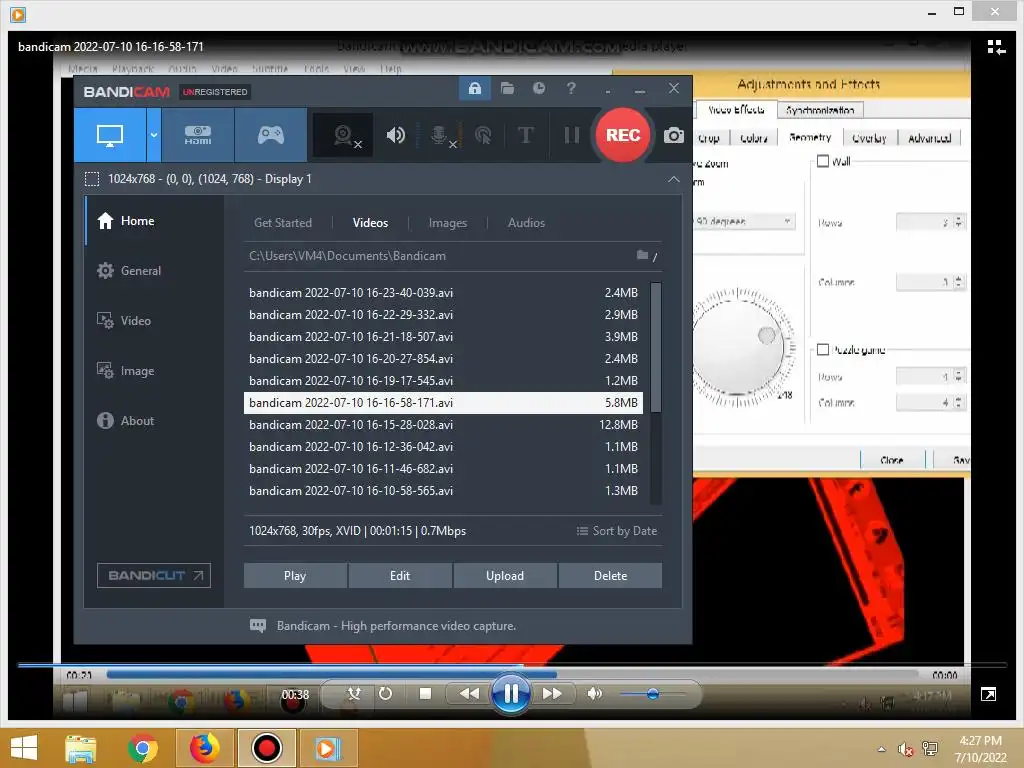Open the BANDICUT link button

(153, 575)
